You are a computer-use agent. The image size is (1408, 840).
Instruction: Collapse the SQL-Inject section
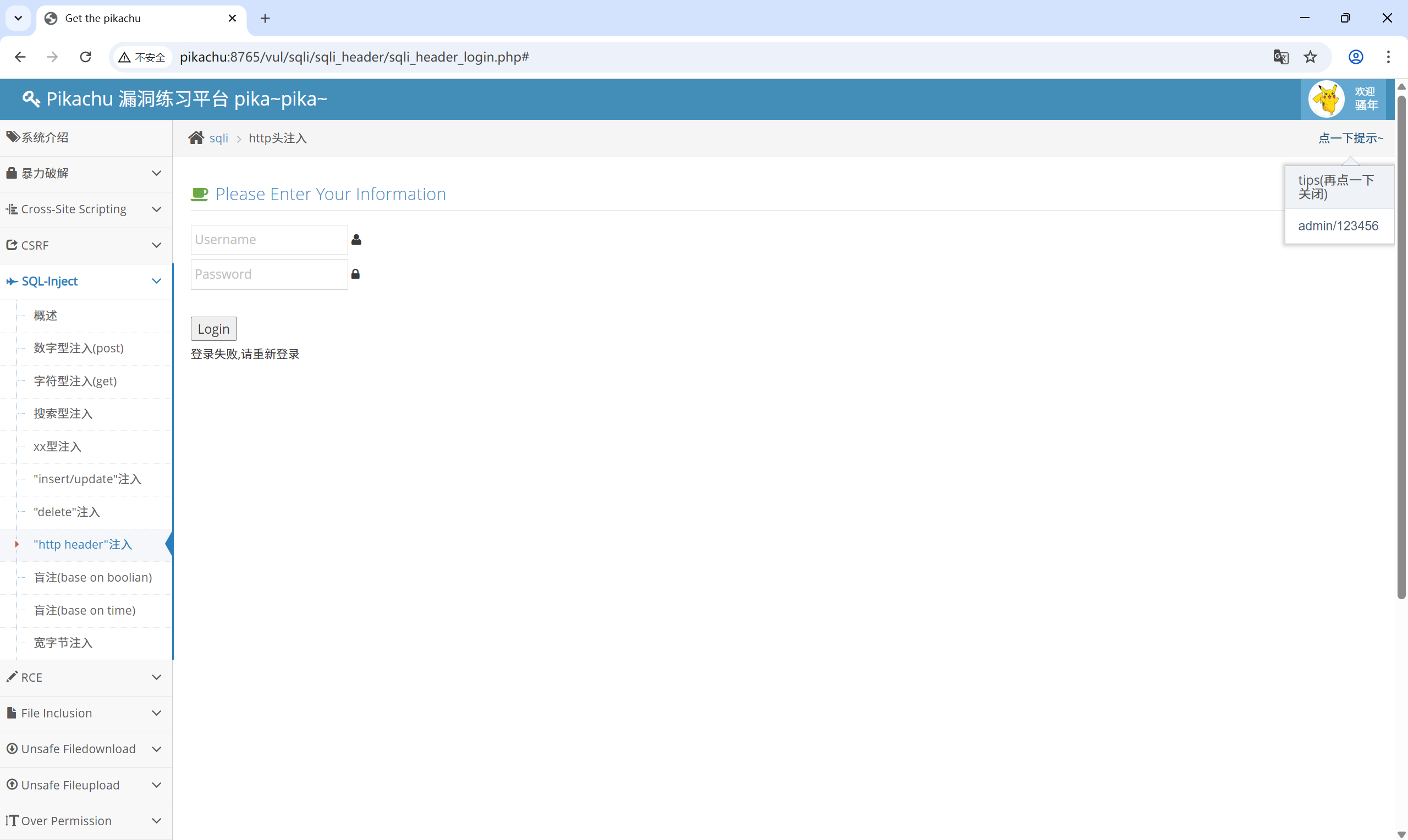[85, 281]
